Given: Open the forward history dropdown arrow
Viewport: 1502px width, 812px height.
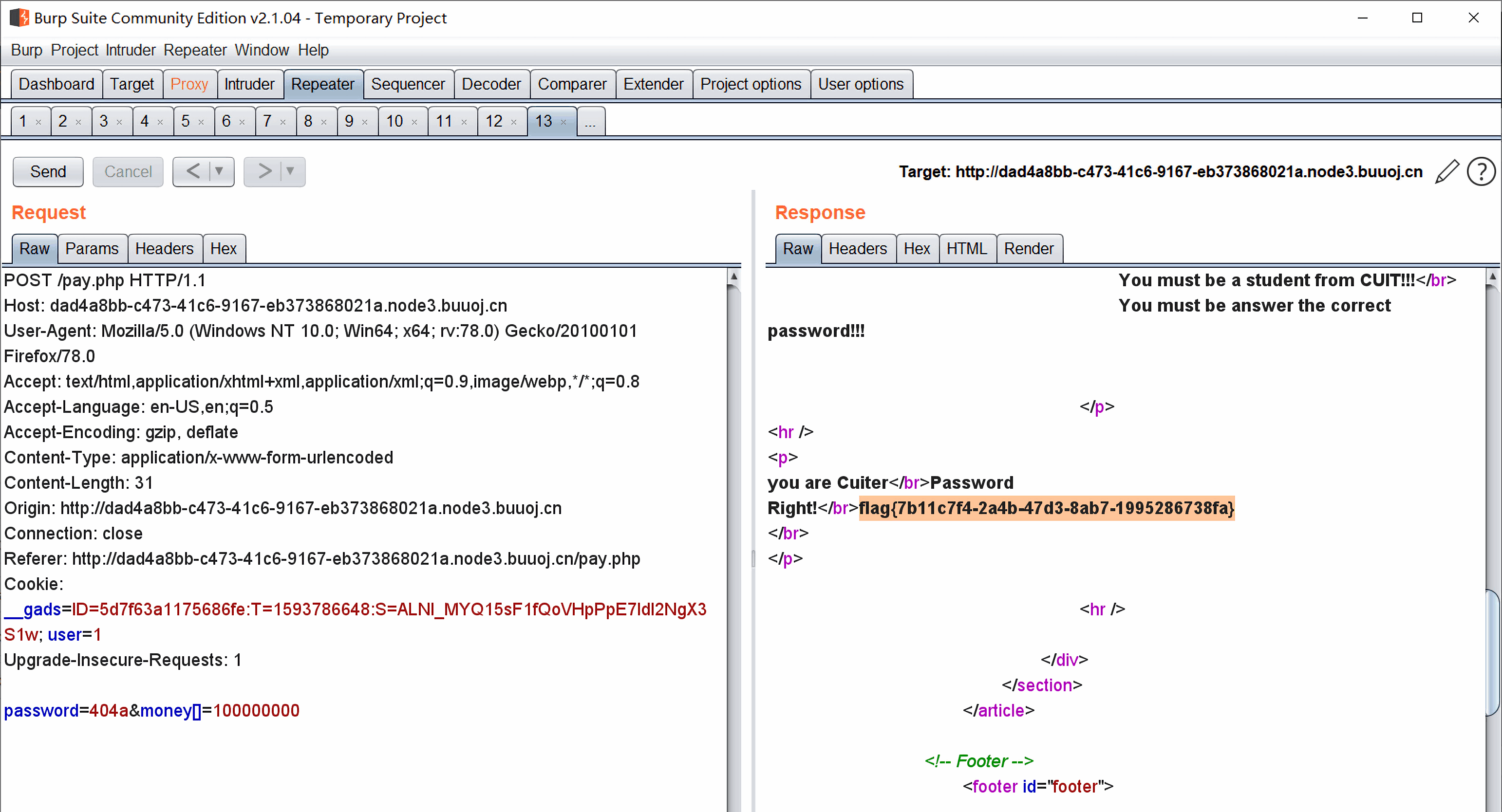Looking at the screenshot, I should point(290,171).
